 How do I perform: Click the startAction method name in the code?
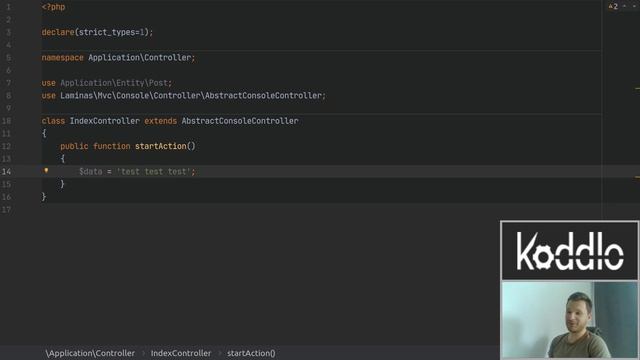coord(160,146)
